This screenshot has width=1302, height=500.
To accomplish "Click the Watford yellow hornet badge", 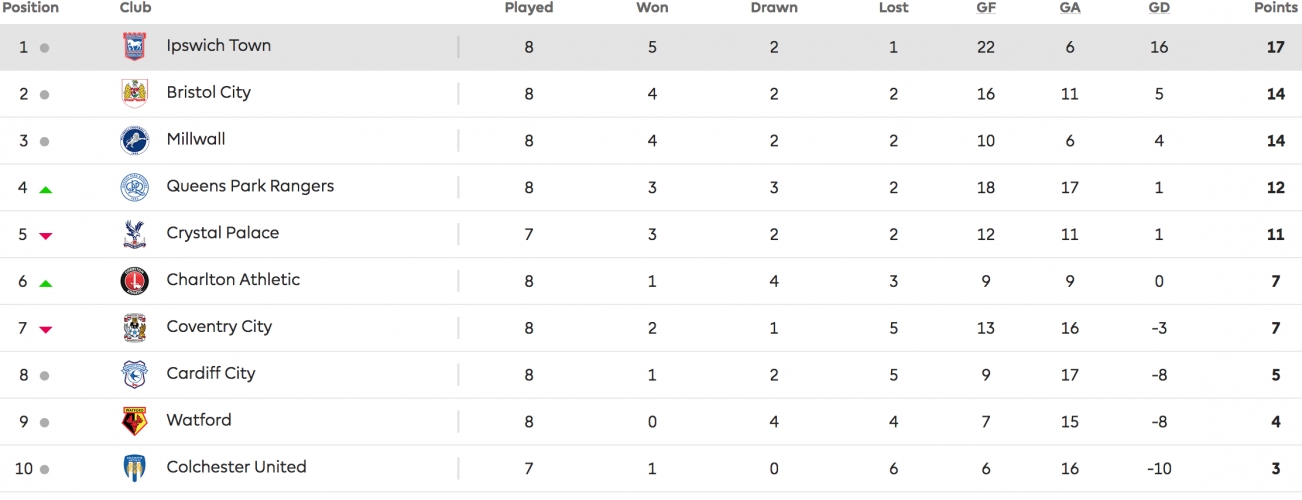I will (134, 422).
